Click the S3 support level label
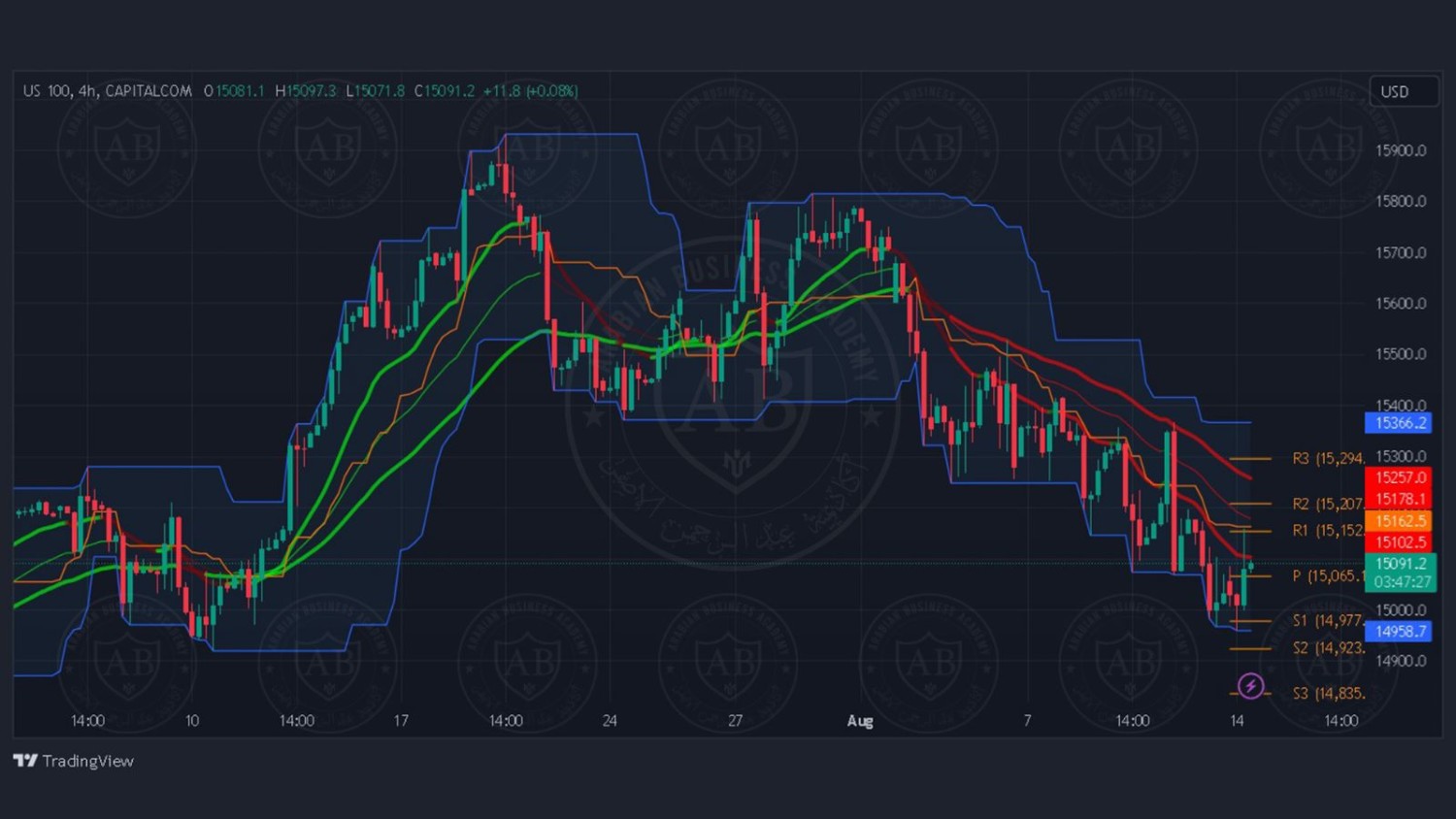Viewport: 1456px width, 819px height. [x=1328, y=694]
